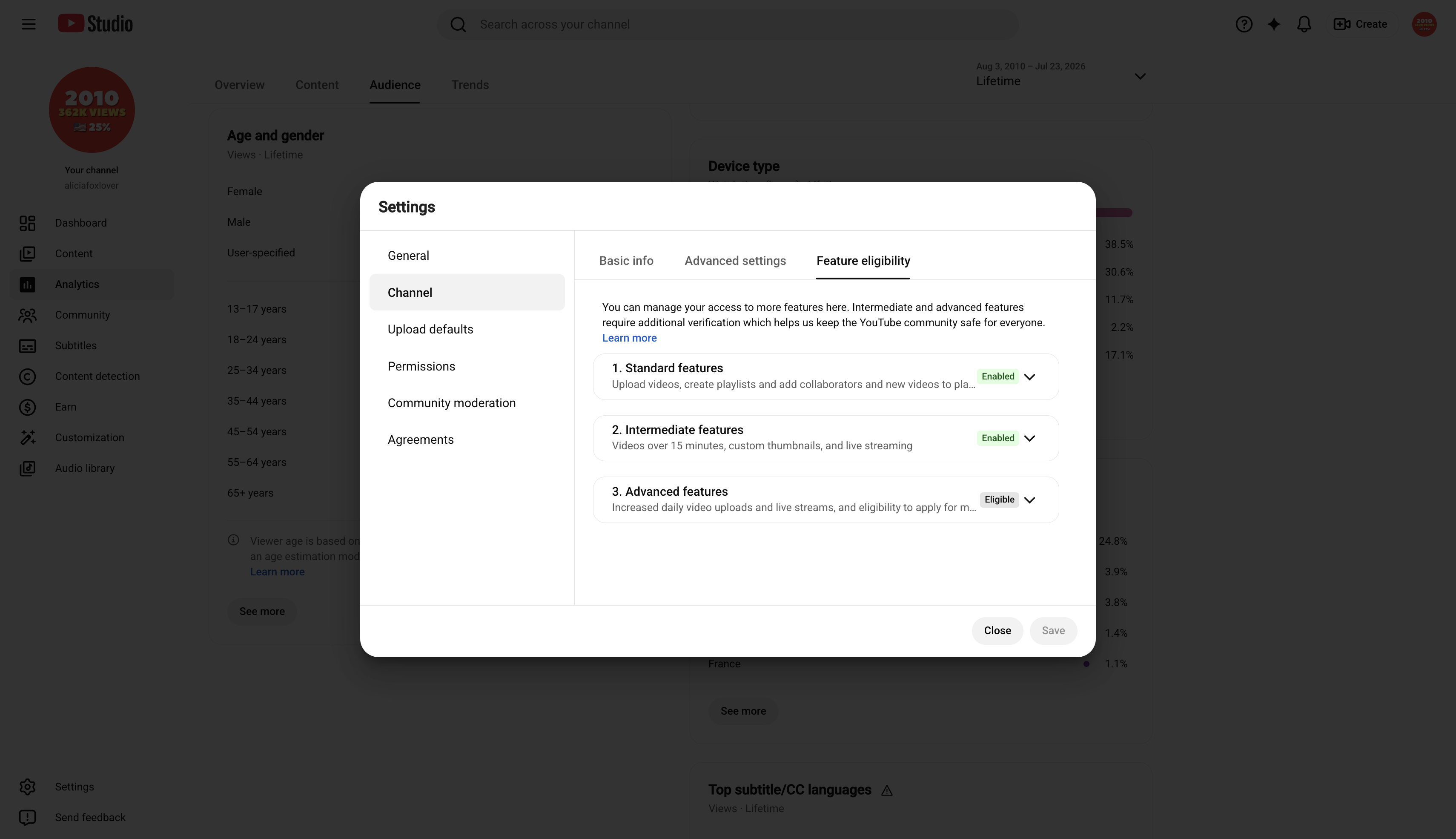Click the search magnifier icon

click(x=458, y=24)
